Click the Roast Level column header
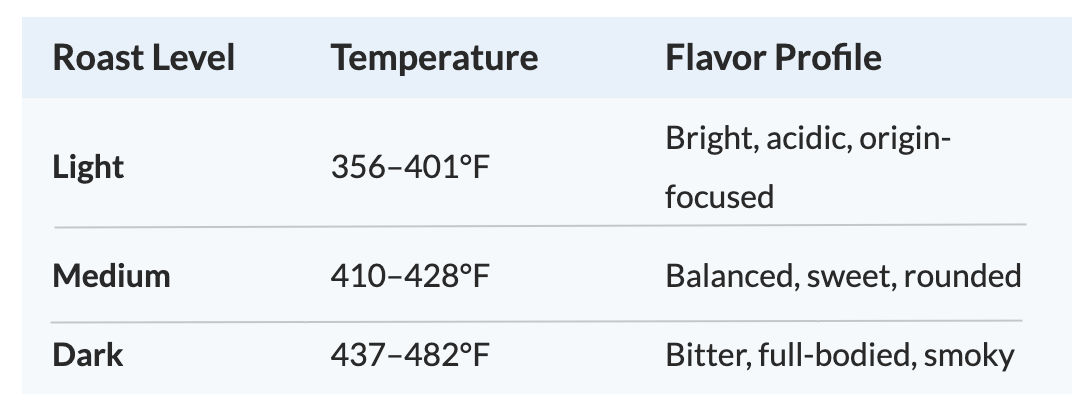This screenshot has width=1090, height=414. [x=144, y=58]
